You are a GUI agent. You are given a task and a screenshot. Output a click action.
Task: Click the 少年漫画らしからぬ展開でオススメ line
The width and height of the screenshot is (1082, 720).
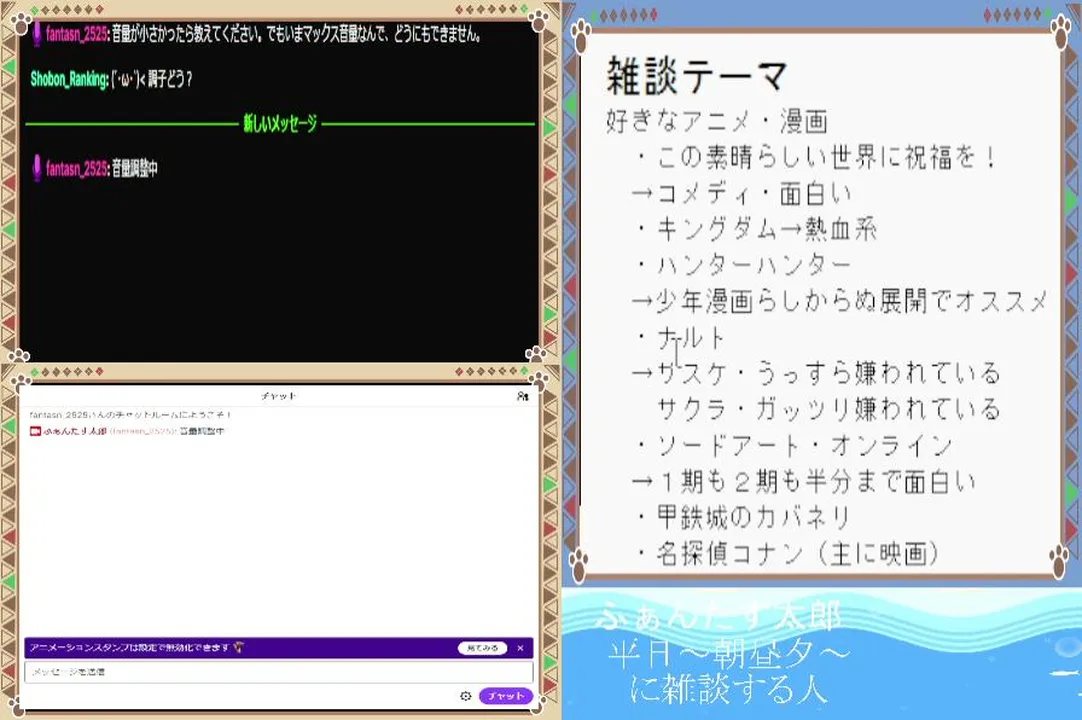coord(839,301)
